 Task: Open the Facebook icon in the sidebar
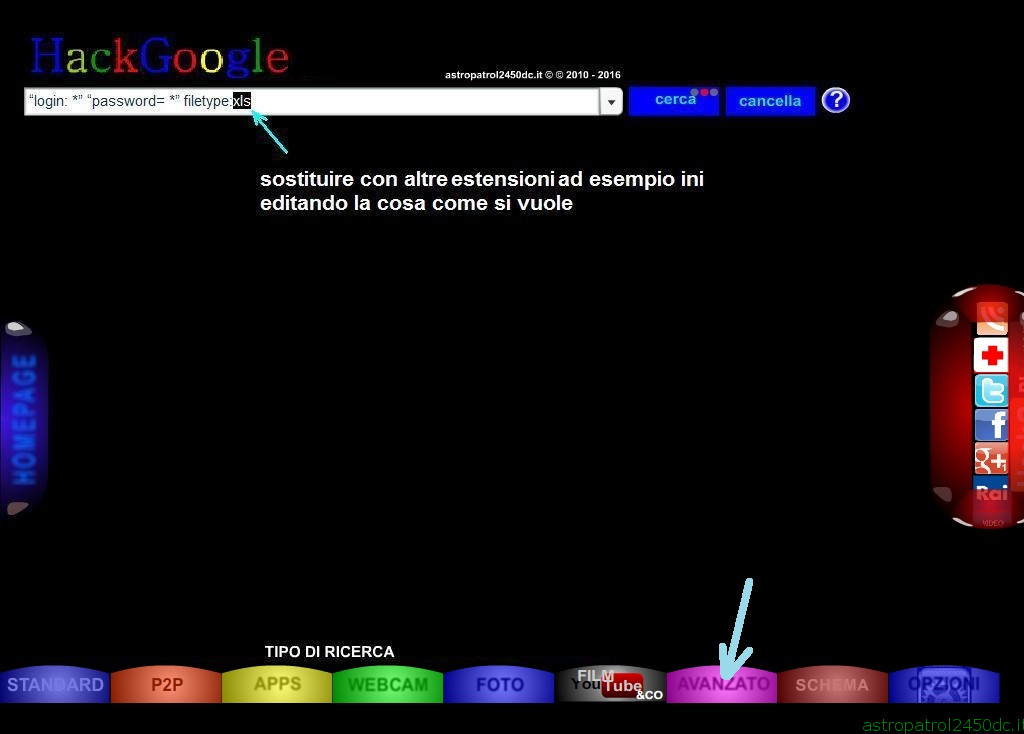991,425
